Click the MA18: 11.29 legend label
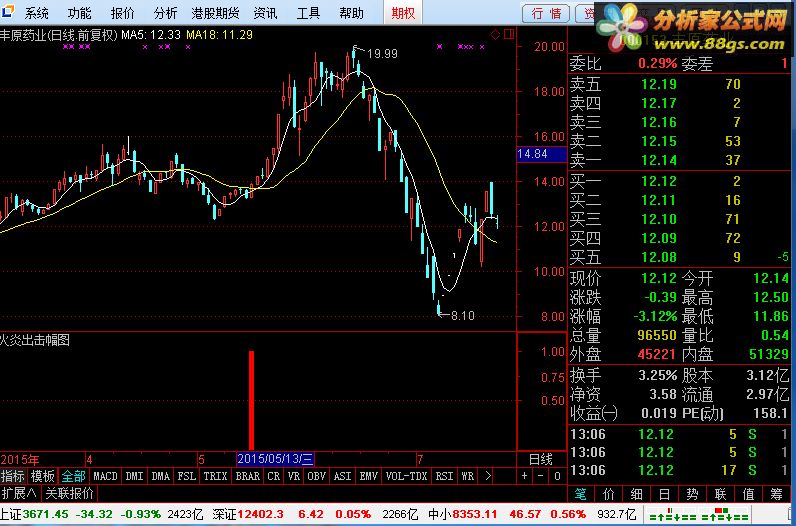This screenshot has height=526, width=796. [219, 35]
